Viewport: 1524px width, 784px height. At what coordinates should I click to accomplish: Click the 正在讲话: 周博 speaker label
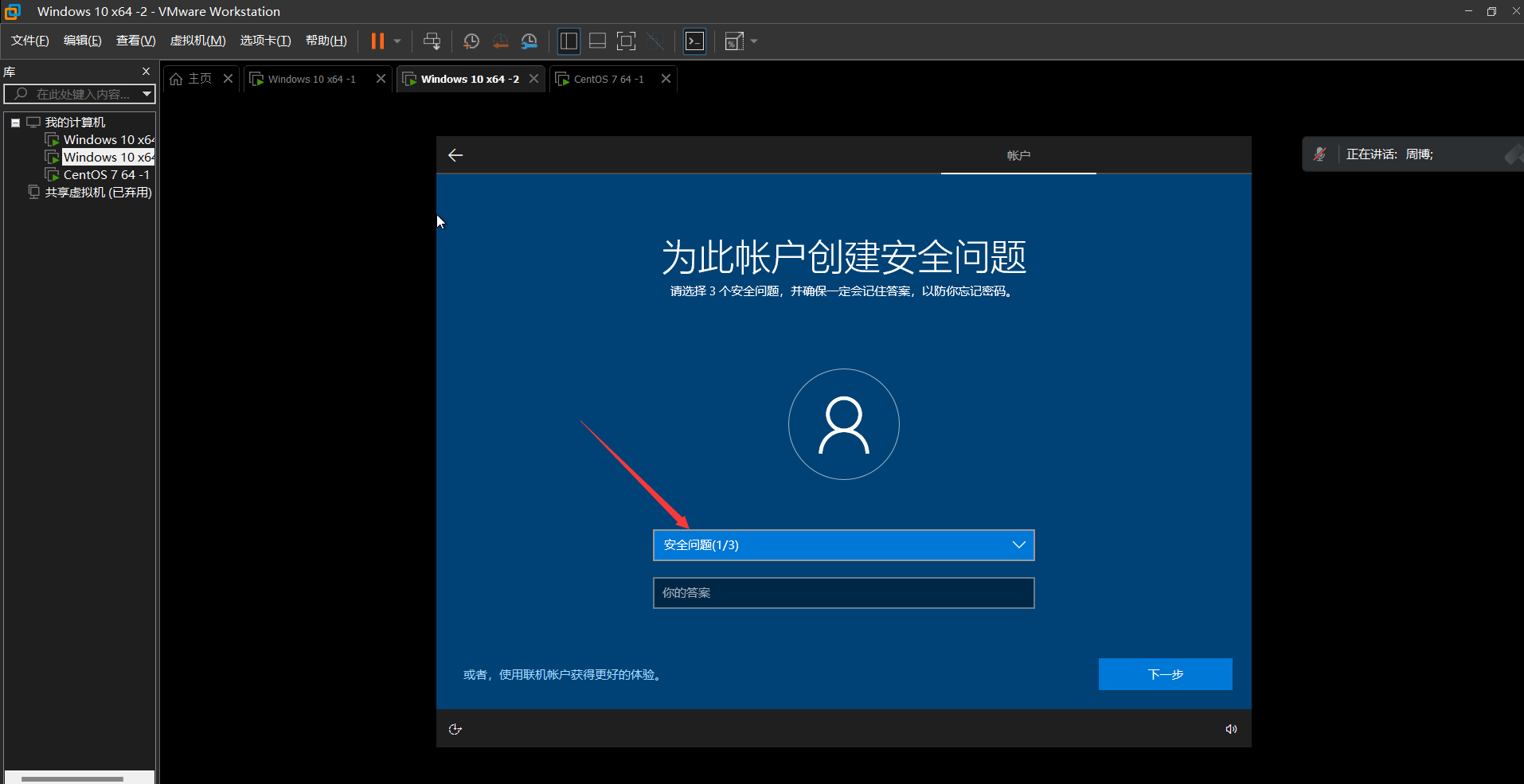(x=1389, y=154)
